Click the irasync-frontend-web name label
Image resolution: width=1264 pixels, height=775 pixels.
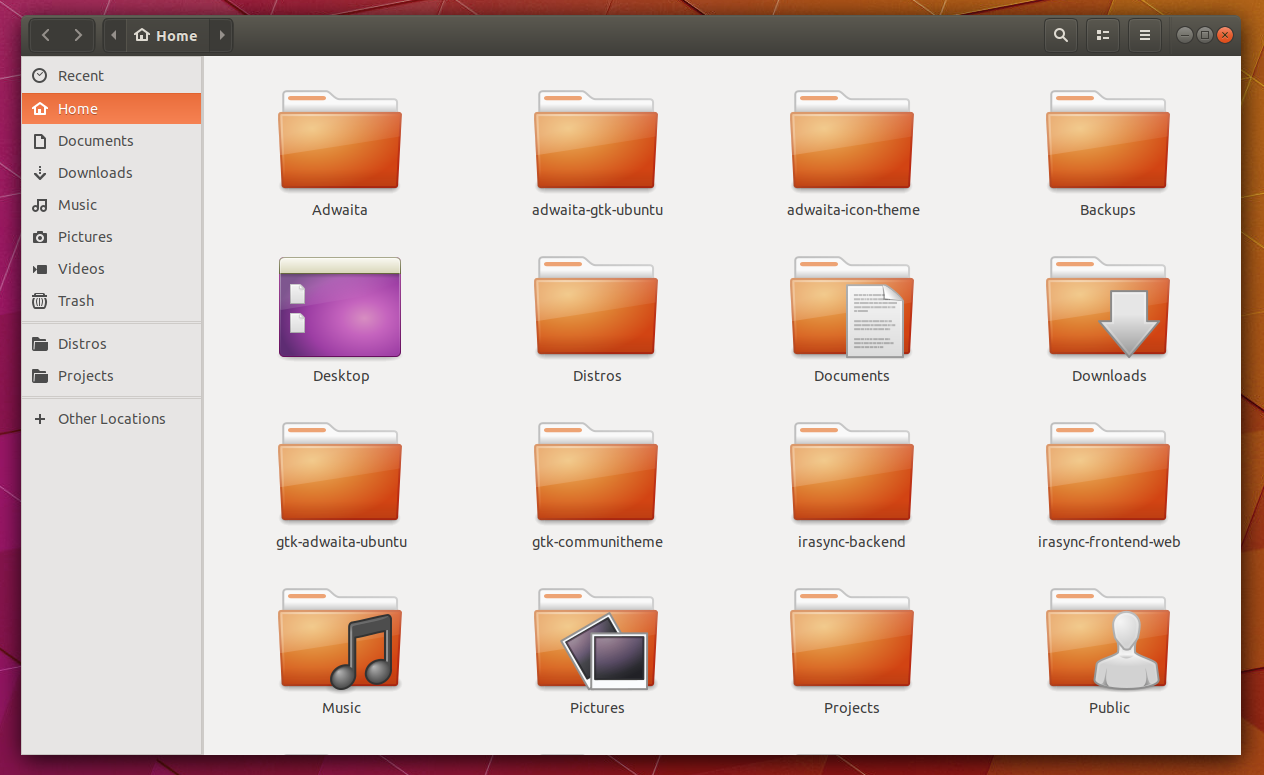coord(1109,542)
